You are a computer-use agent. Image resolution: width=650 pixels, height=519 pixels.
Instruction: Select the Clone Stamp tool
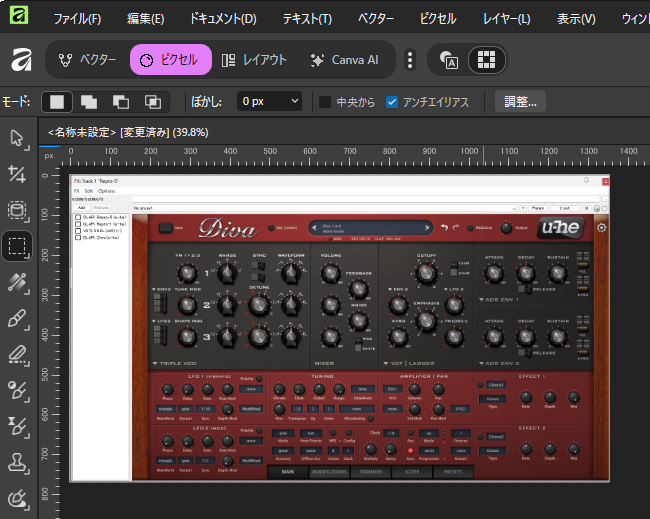[x=17, y=461]
